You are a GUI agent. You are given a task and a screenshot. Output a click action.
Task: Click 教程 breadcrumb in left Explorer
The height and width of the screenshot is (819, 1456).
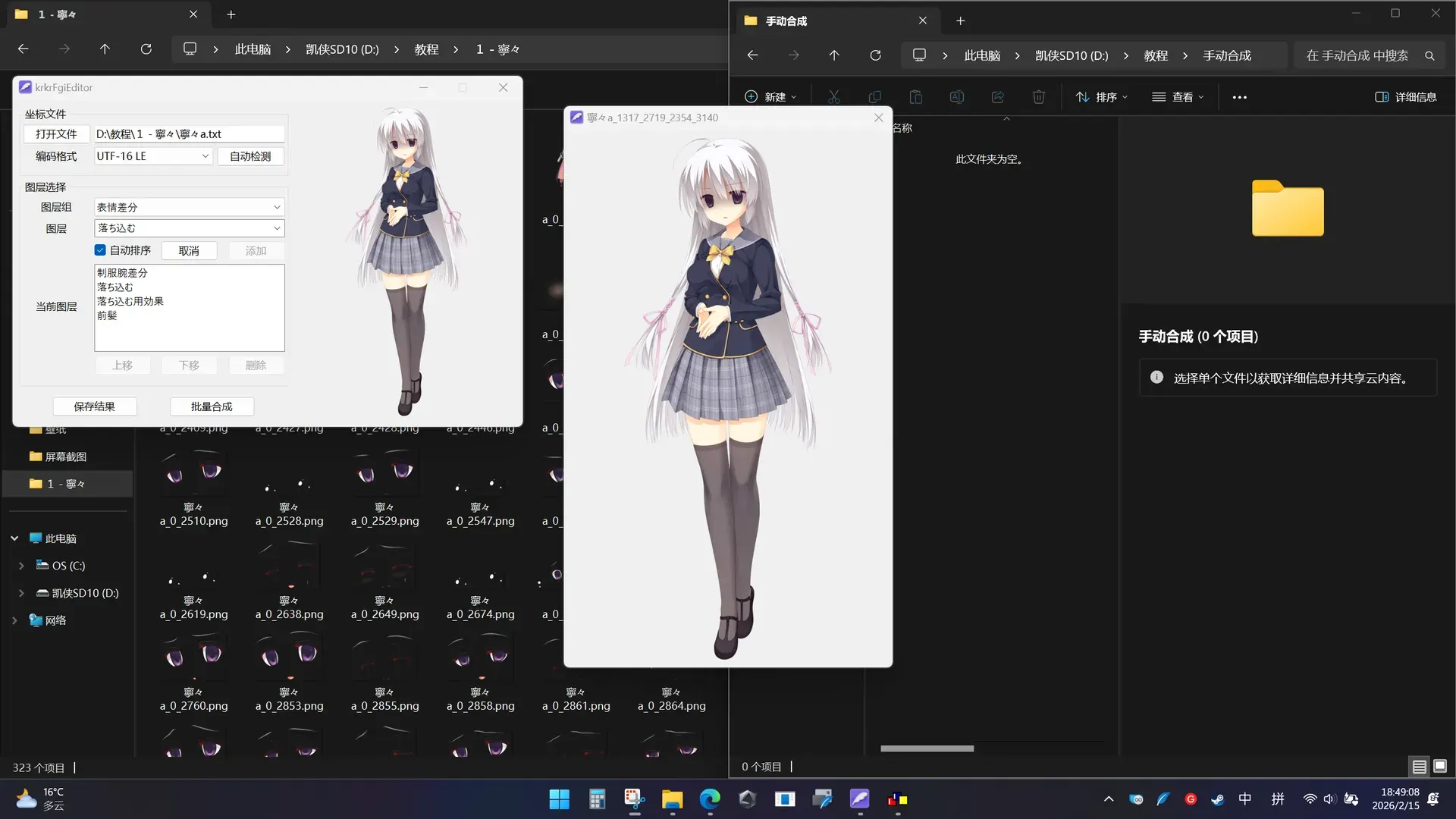click(x=426, y=49)
